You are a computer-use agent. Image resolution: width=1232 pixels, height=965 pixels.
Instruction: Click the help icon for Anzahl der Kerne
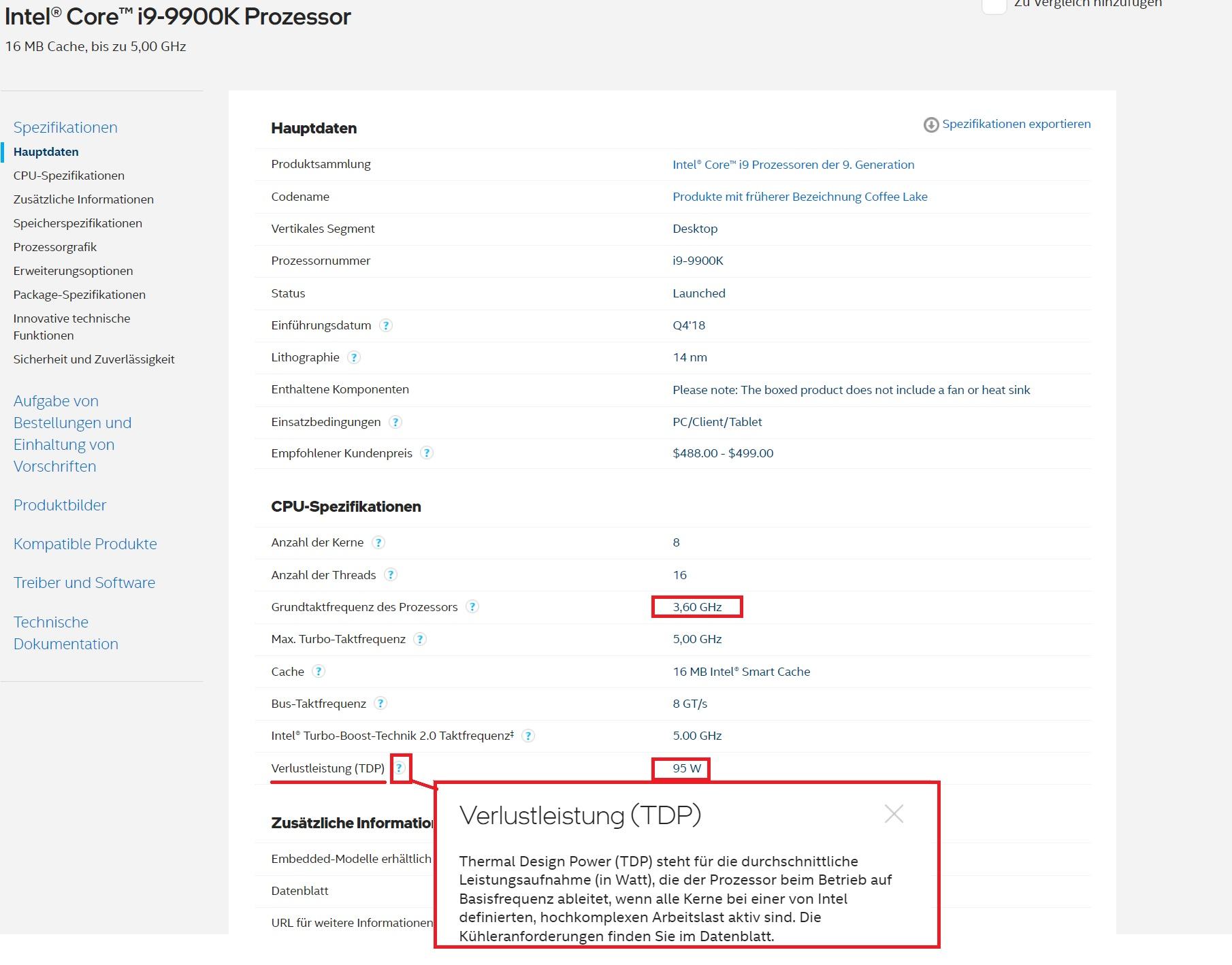pyautogui.click(x=378, y=542)
